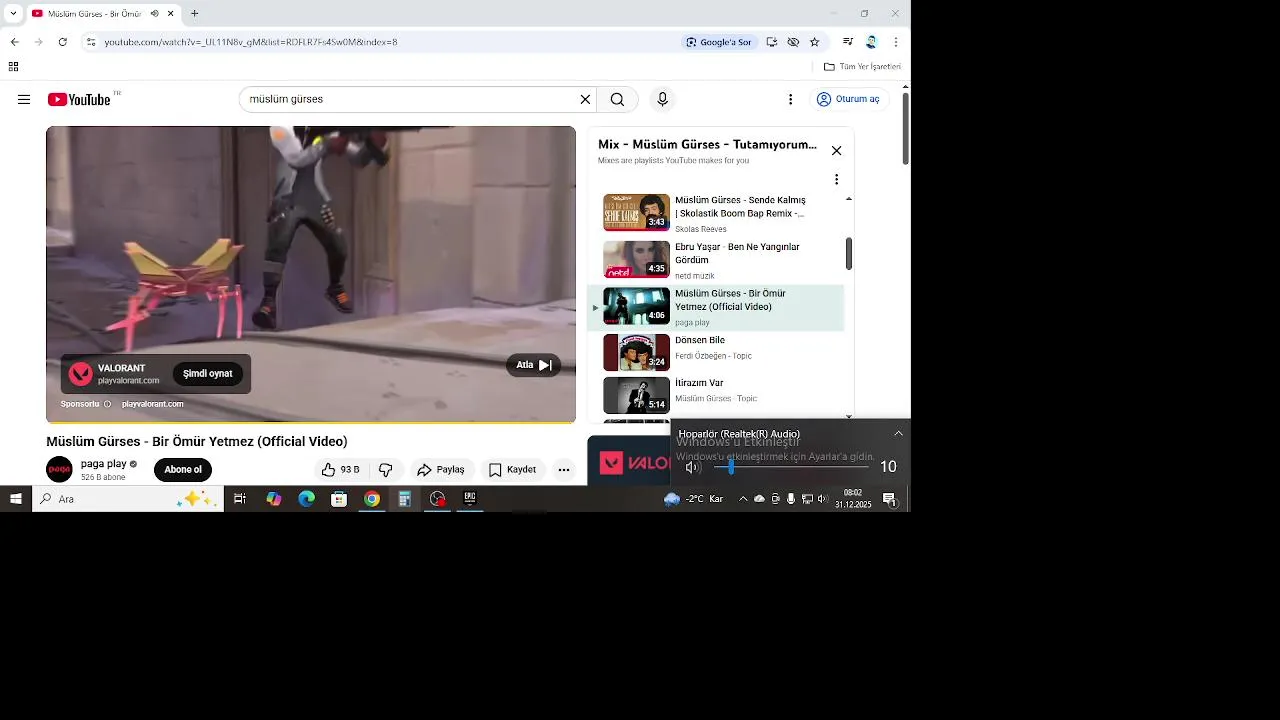Click weather widget -2°C Kar
The image size is (1280, 720).
(695, 499)
